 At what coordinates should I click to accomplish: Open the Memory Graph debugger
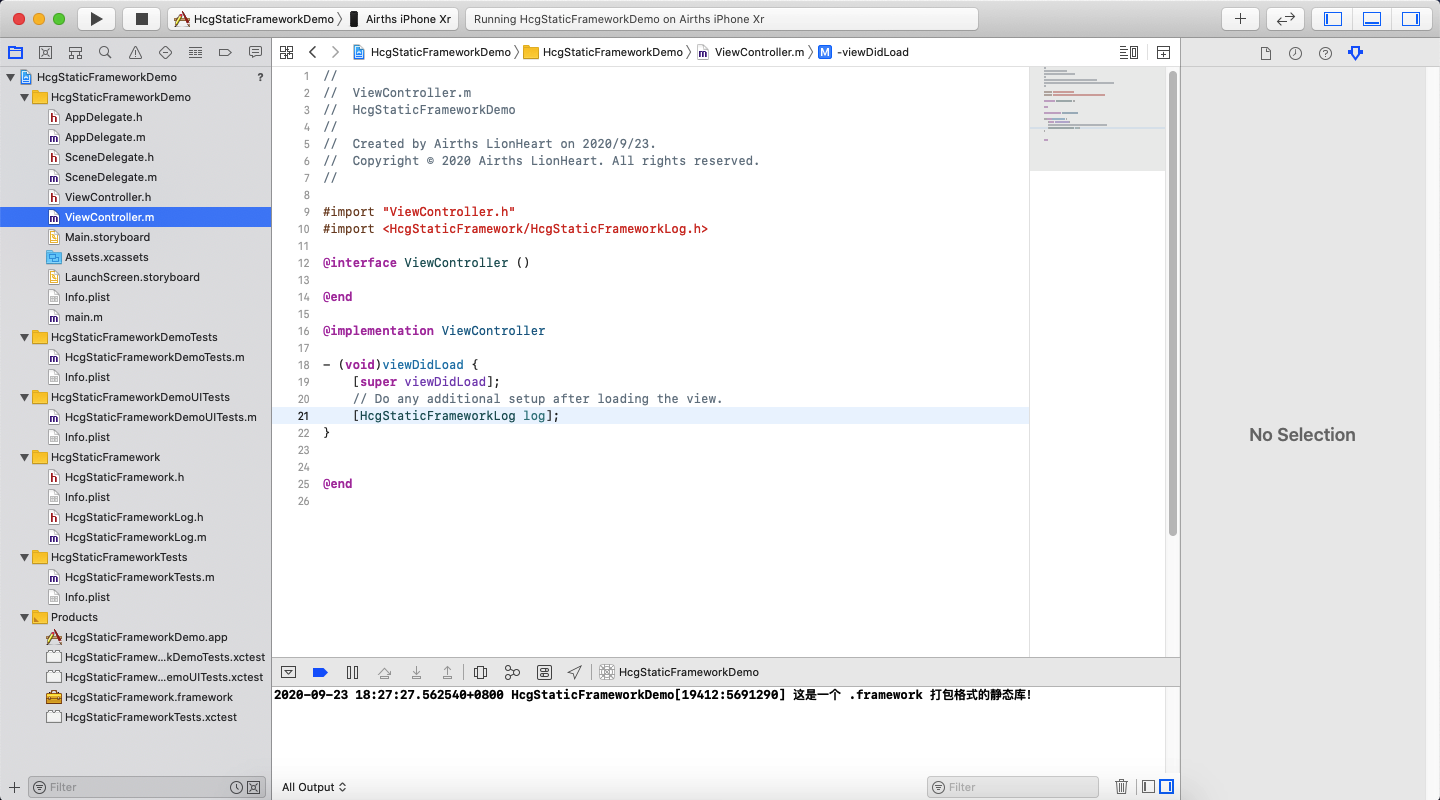(512, 672)
